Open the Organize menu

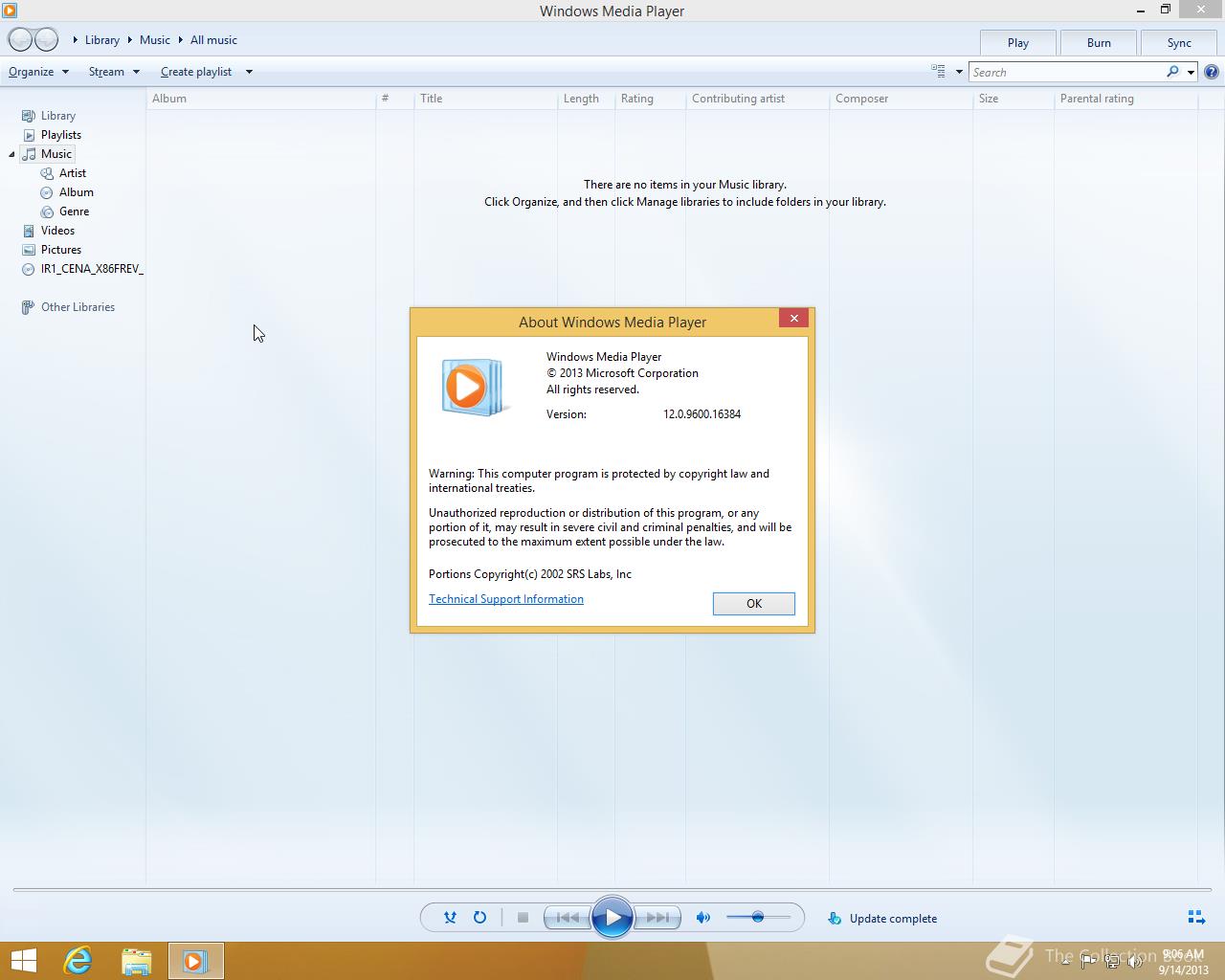(x=38, y=72)
